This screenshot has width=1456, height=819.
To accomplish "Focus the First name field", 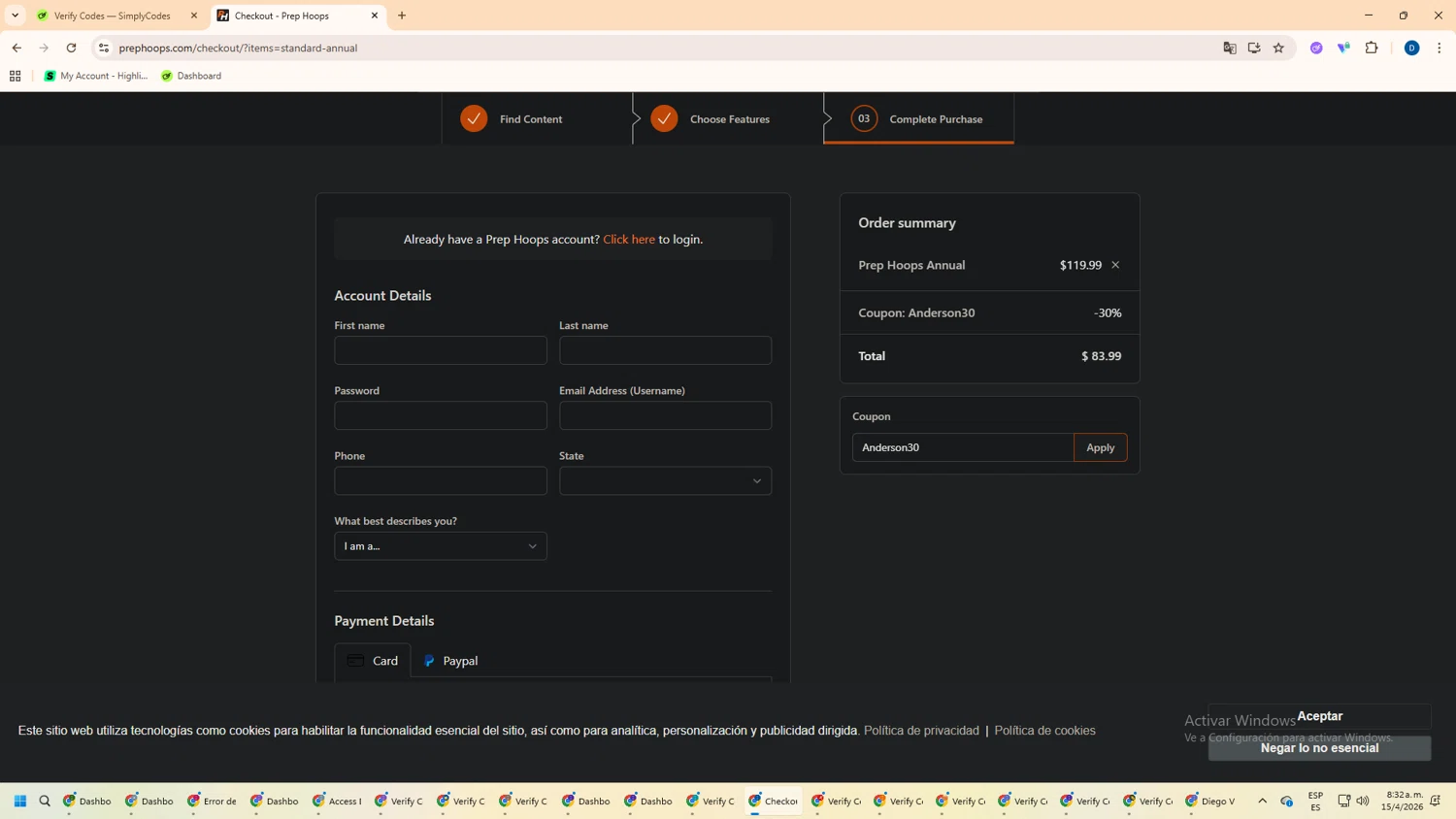I will (x=441, y=350).
